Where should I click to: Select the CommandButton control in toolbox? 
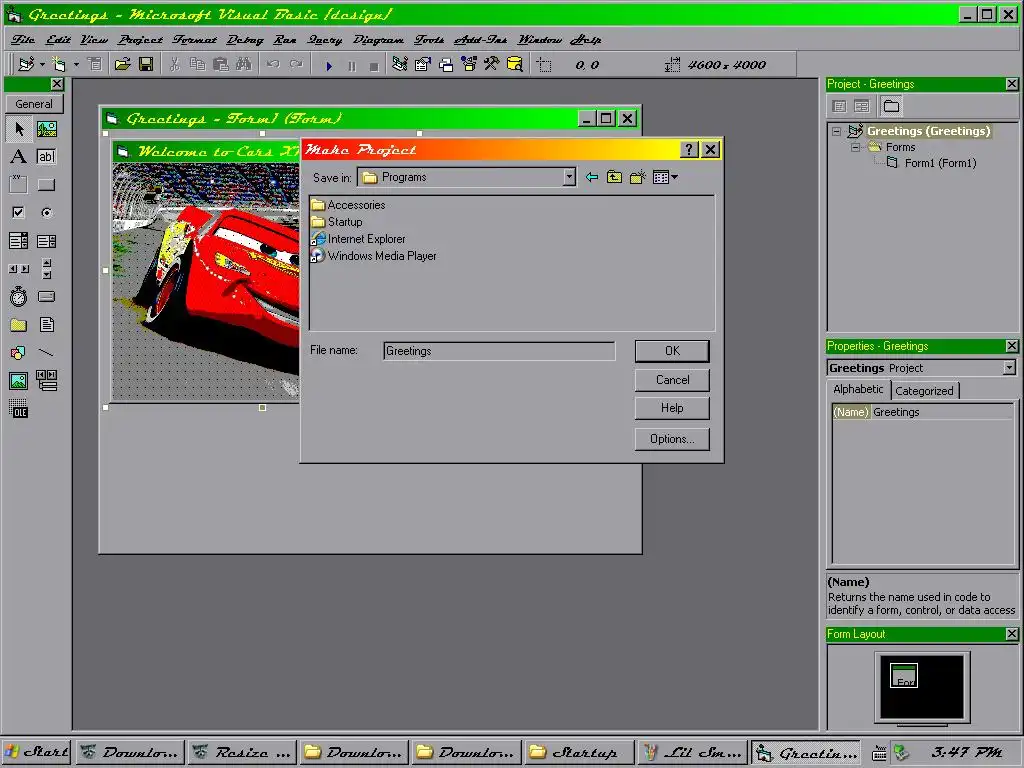click(x=46, y=185)
